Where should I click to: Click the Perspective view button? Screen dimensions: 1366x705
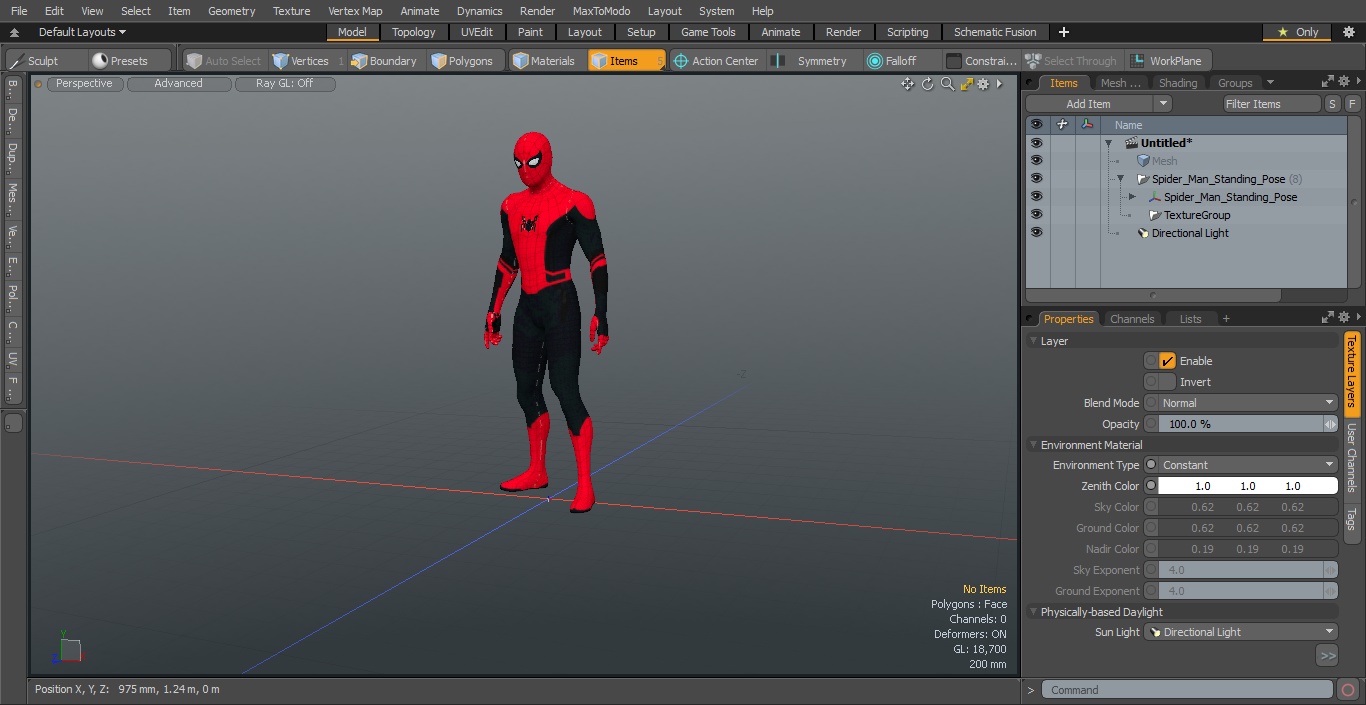[84, 84]
